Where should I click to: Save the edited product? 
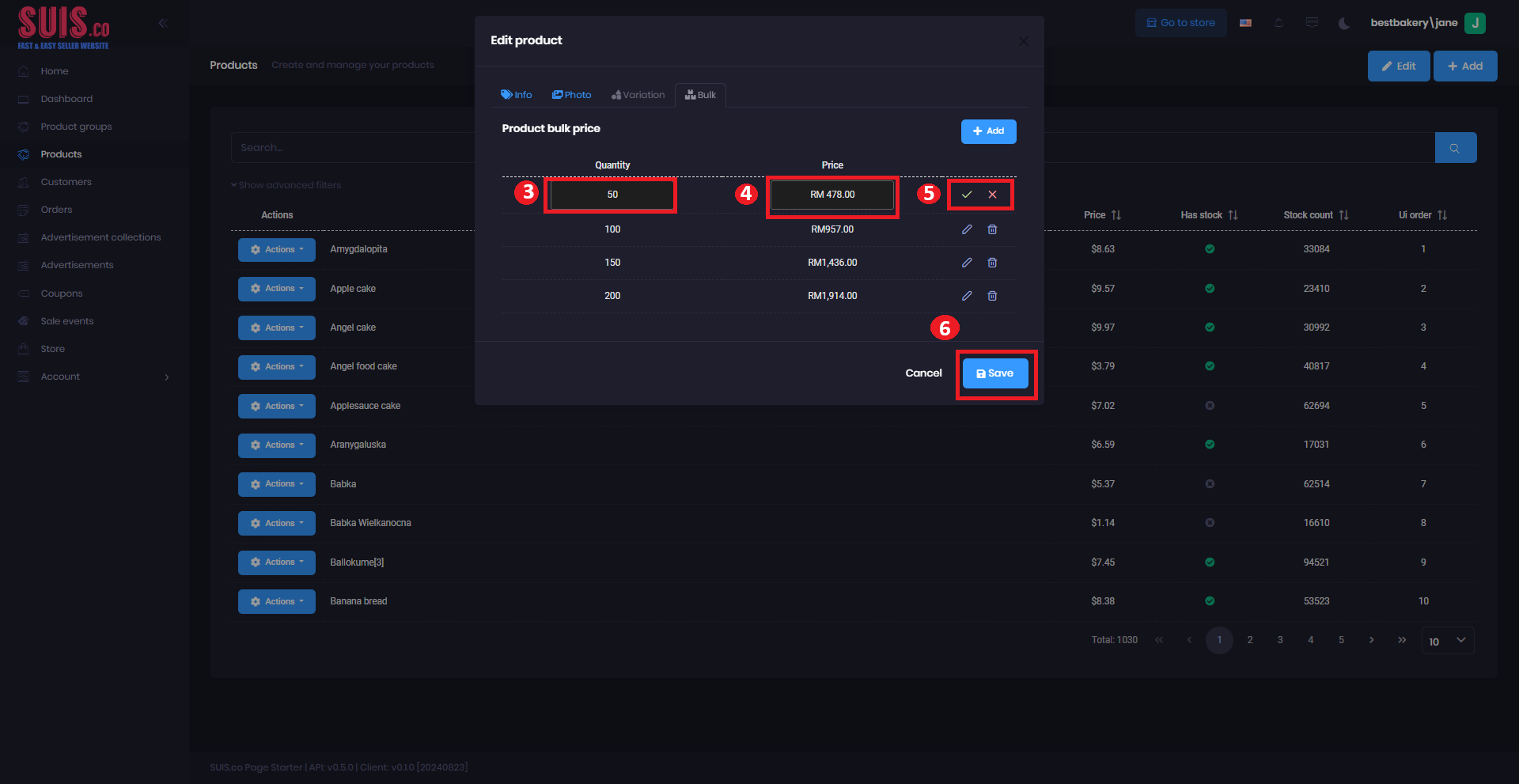coord(995,373)
